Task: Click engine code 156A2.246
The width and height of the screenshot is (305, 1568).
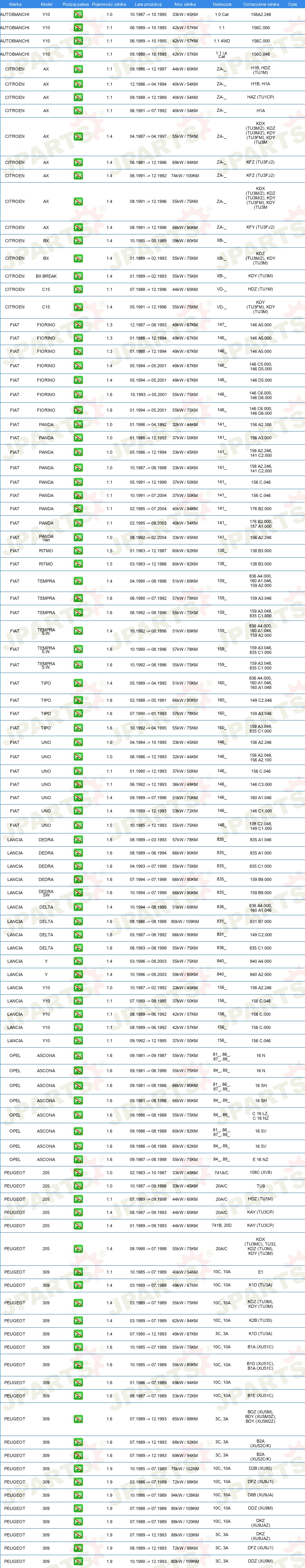Action: coord(261,15)
